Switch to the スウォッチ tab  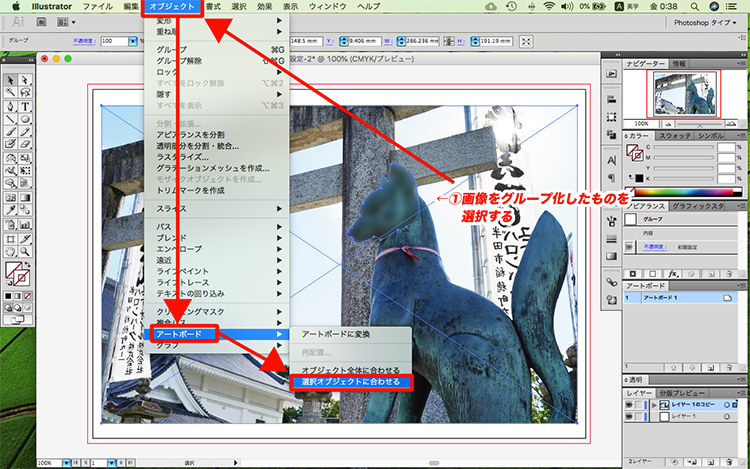point(676,134)
